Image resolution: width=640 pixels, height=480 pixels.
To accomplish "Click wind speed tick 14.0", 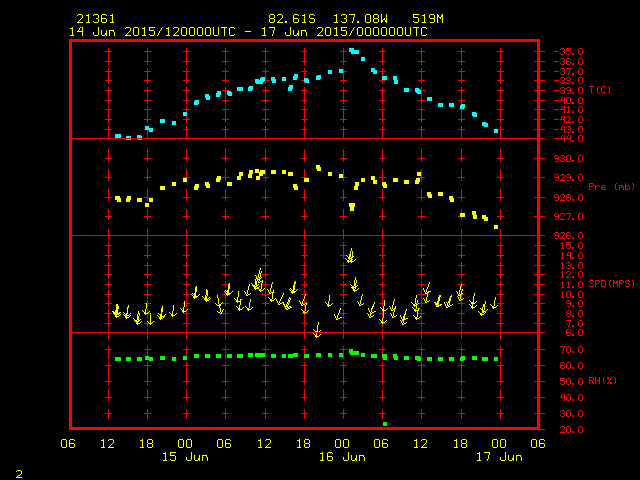I will (x=571, y=256).
